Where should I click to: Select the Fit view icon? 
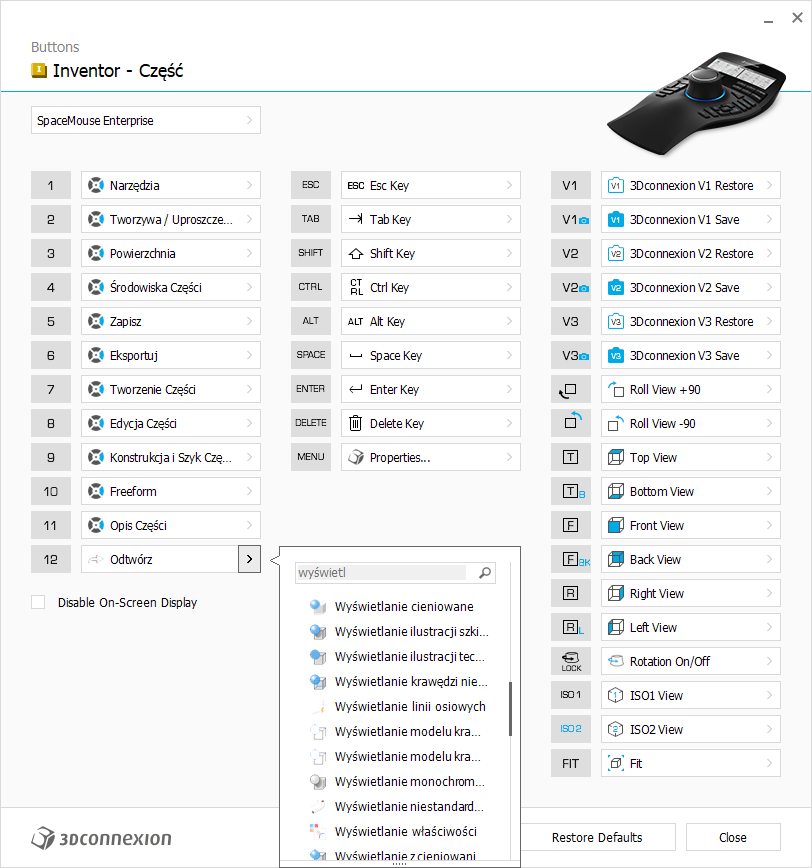tap(617, 763)
